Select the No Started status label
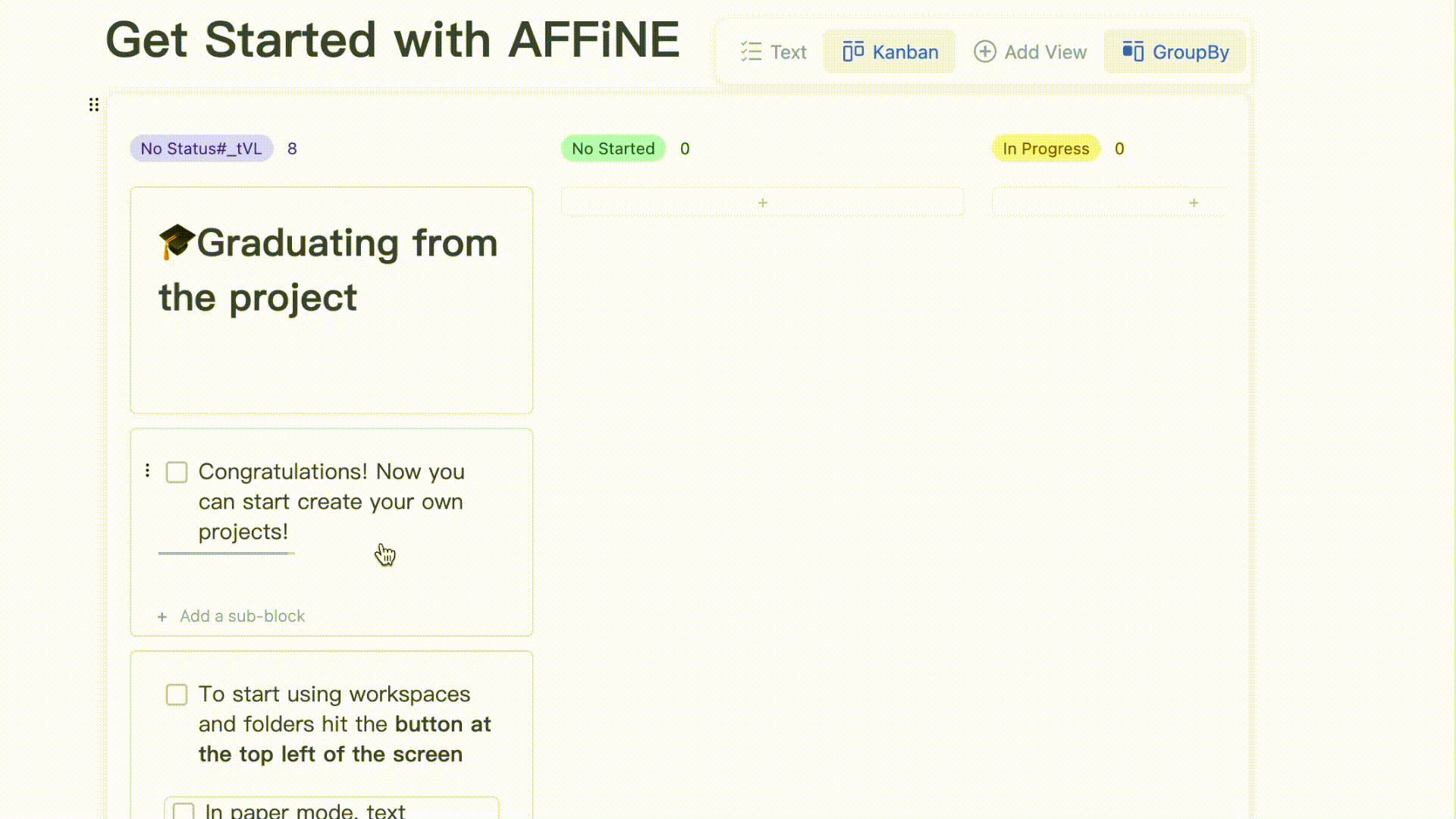The height and width of the screenshot is (819, 1456). pos(613,149)
